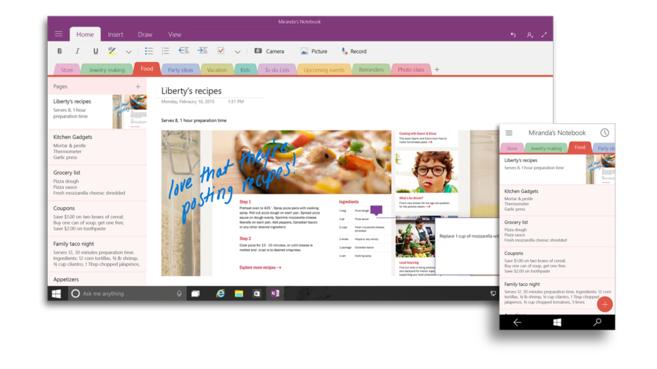Viewport: 657px width, 369px height.
Task: Tap the phone back arrow button
Action: [517, 322]
